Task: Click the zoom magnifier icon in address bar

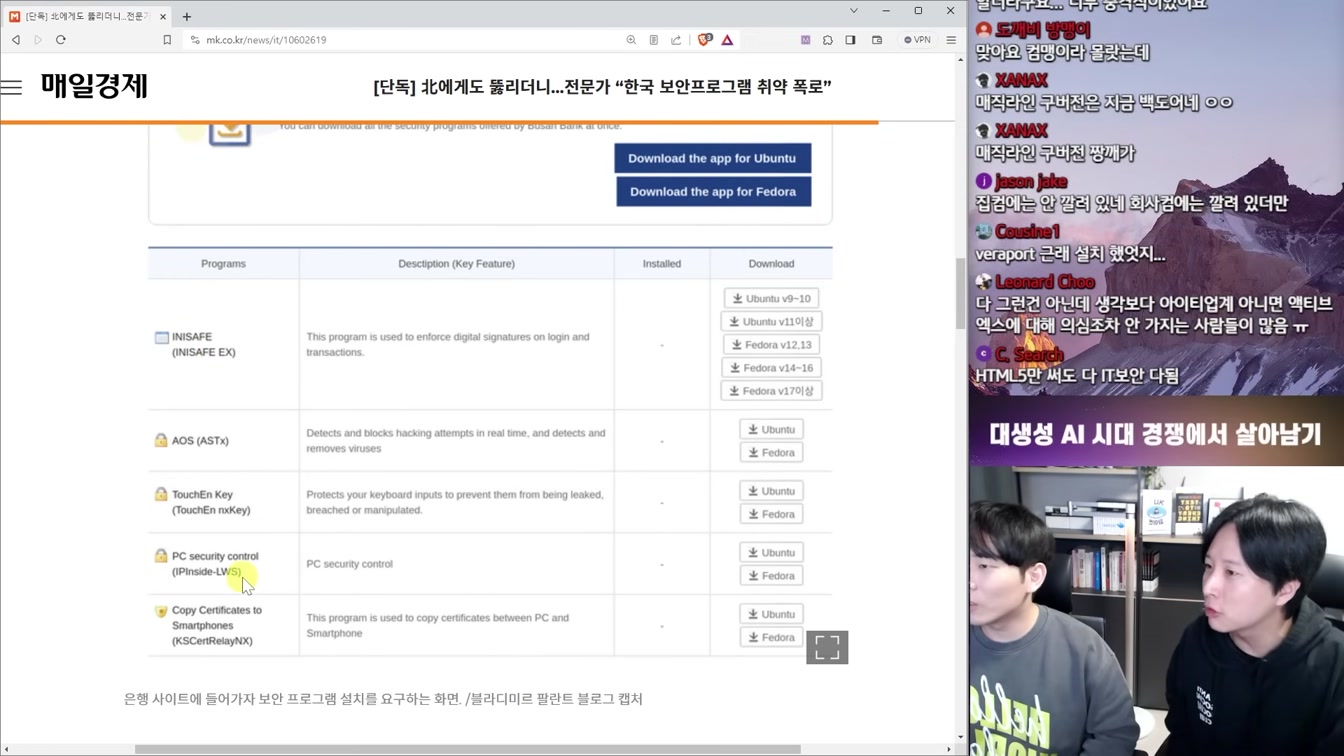Action: coord(631,40)
